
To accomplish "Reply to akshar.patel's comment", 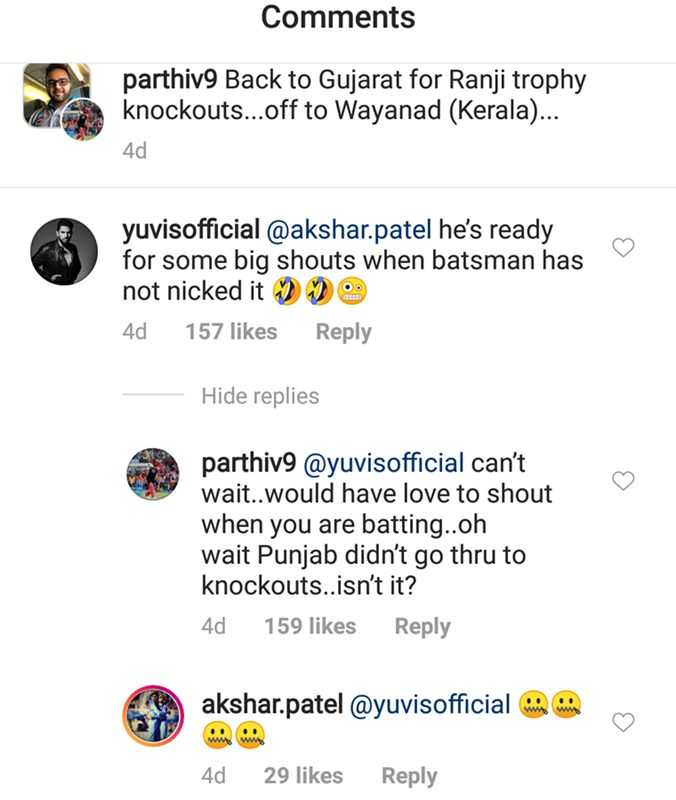I will (x=406, y=775).
